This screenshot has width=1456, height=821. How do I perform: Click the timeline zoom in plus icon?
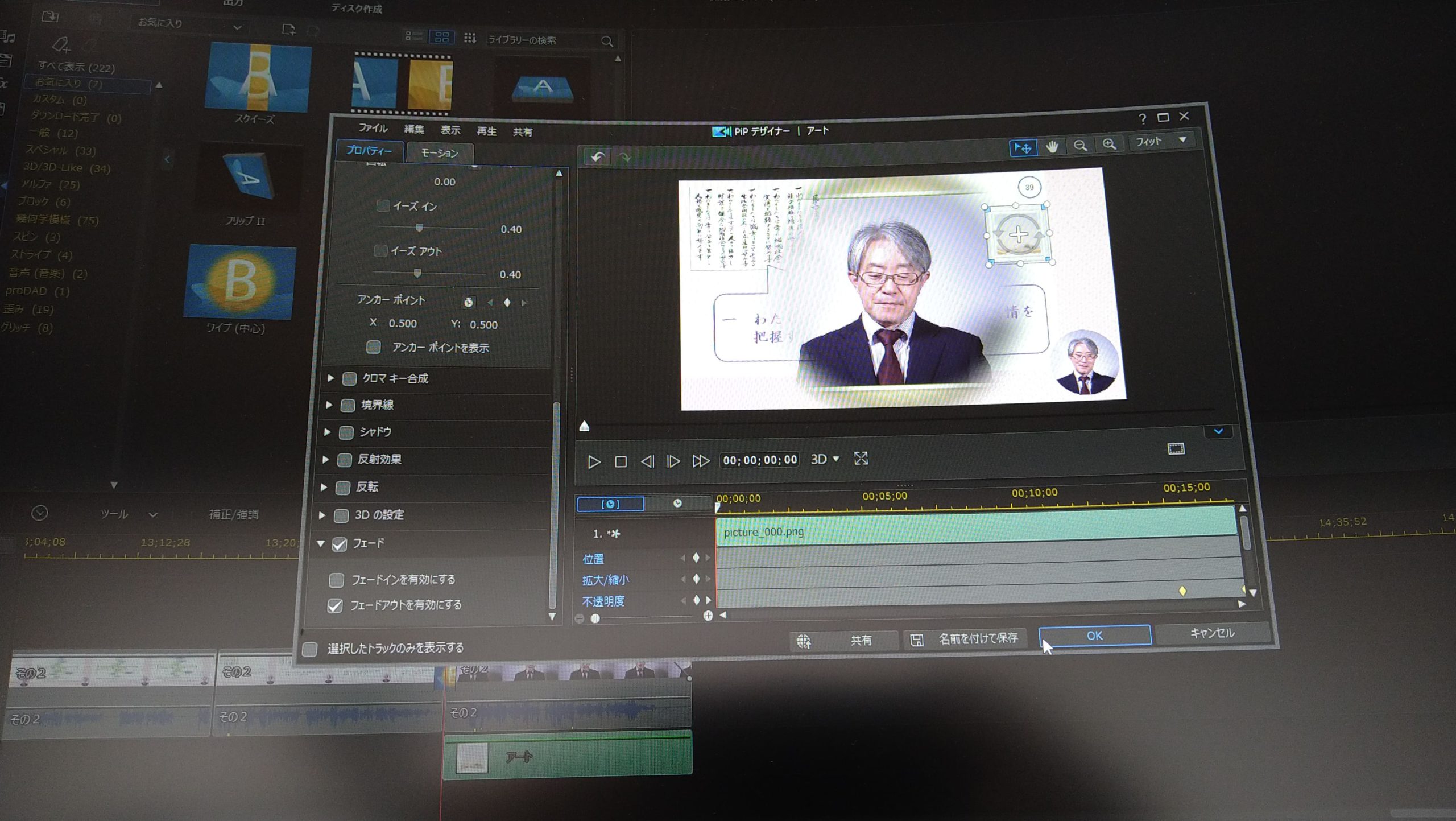pos(708,616)
